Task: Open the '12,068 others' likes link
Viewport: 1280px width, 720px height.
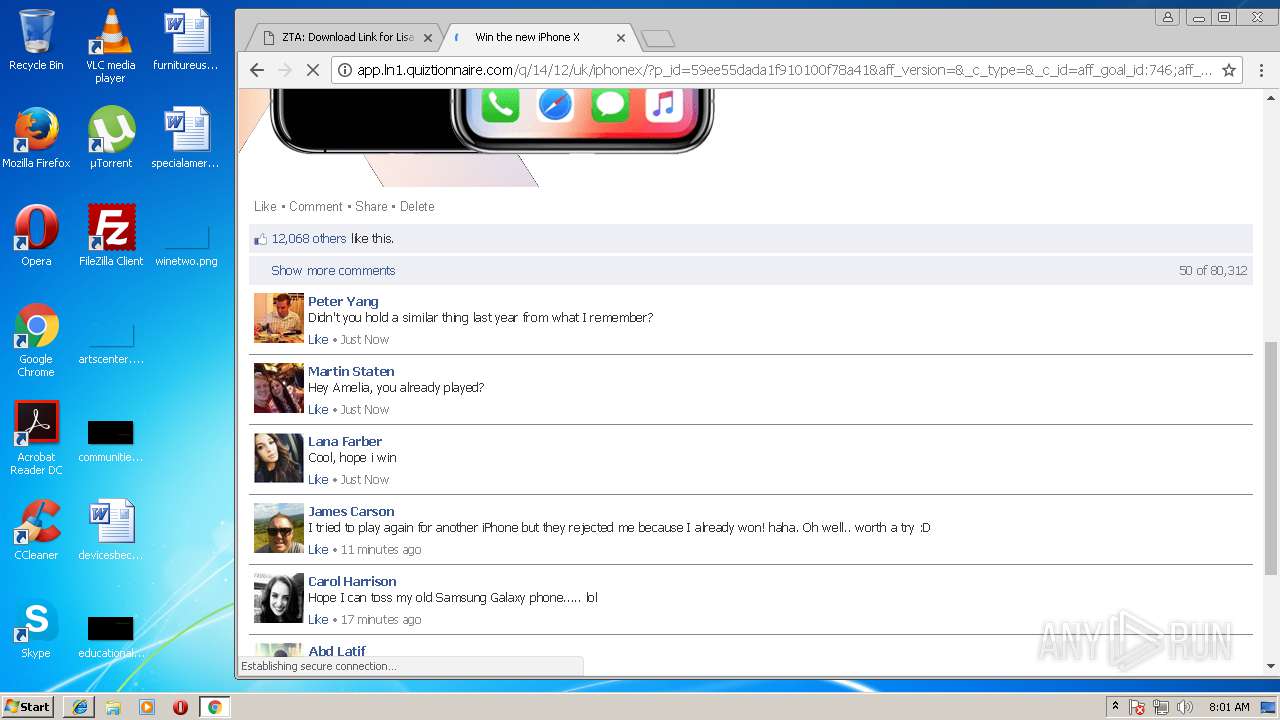Action: (309, 238)
